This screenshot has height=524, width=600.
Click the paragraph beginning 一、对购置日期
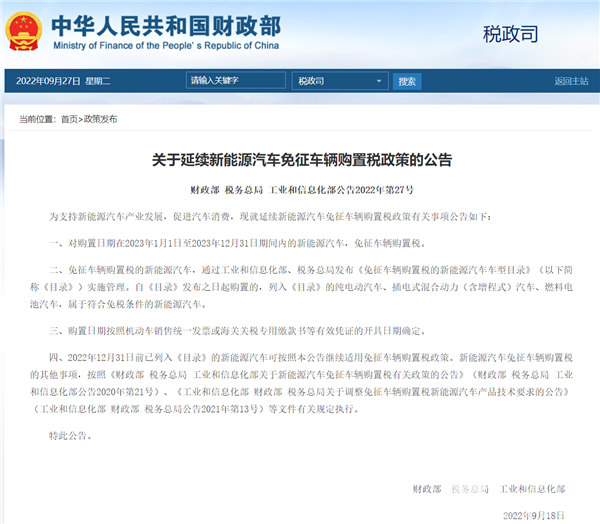(238, 243)
